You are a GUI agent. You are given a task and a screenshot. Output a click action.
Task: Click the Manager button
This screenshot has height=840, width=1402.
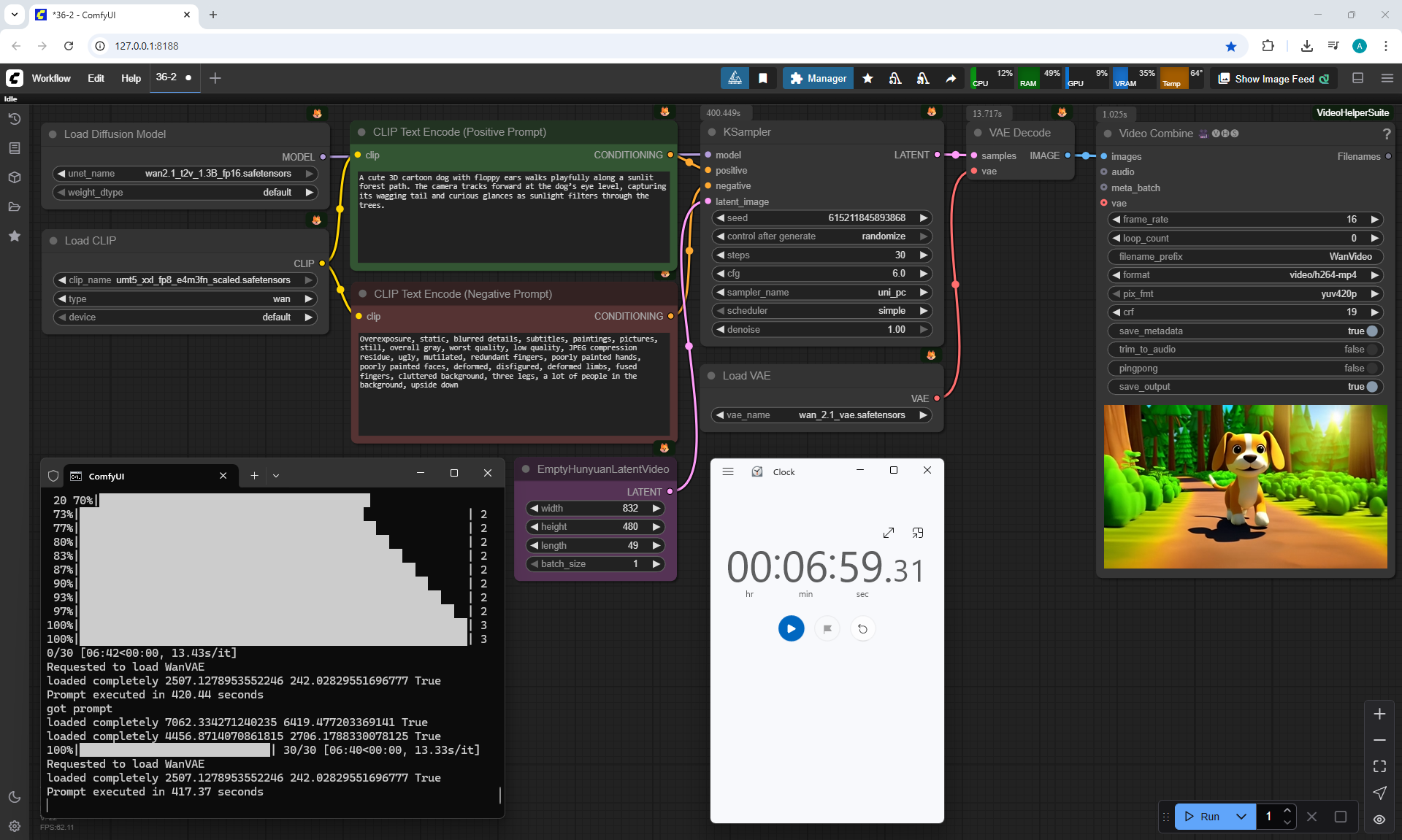click(818, 78)
